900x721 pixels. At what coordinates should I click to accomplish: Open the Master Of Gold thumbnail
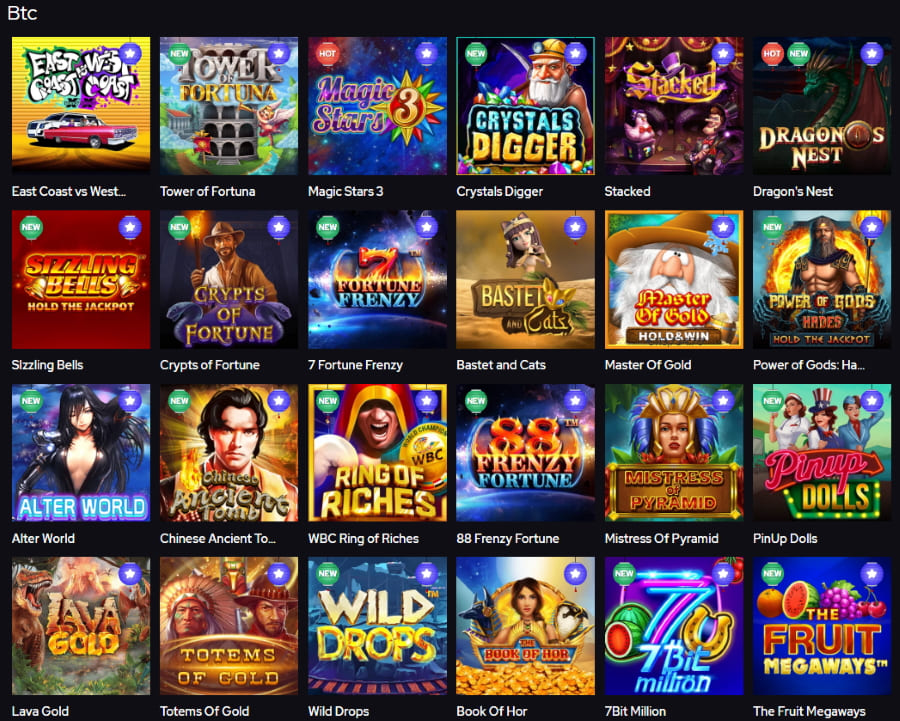674,280
